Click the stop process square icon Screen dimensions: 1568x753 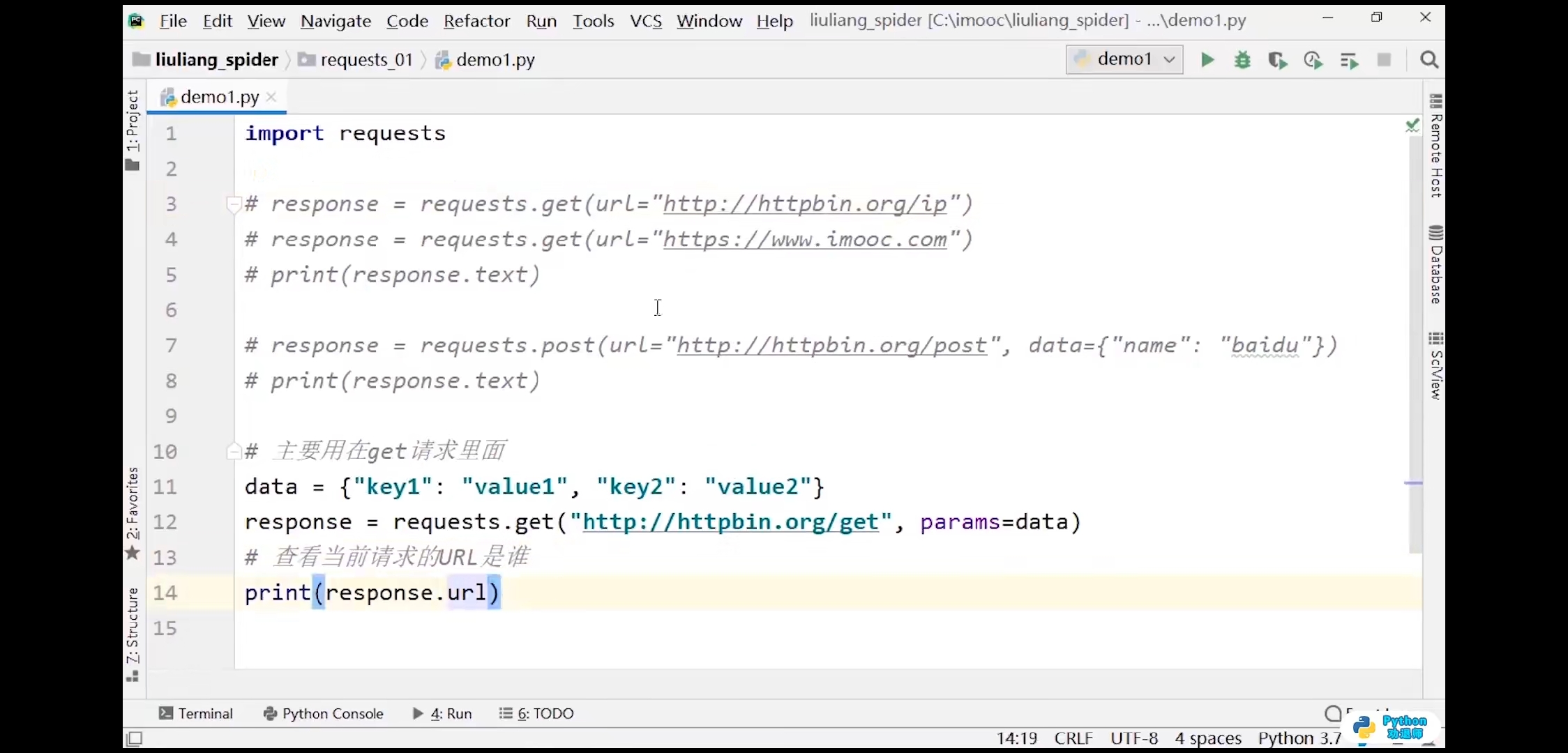click(x=1385, y=60)
